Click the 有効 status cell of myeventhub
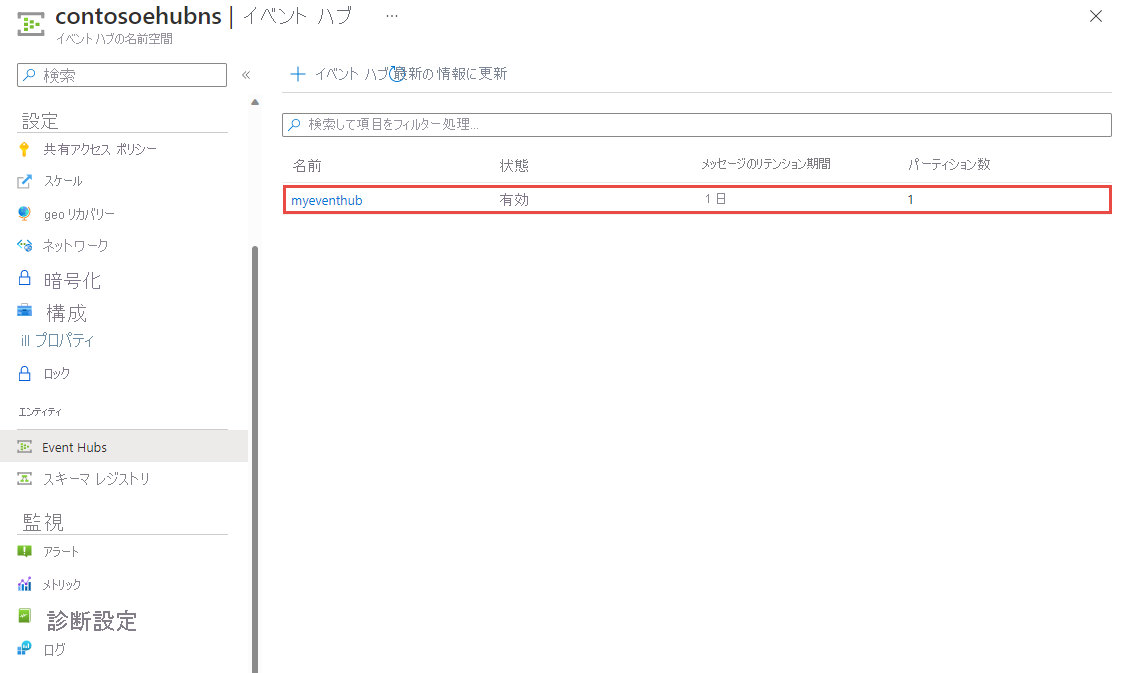The height and width of the screenshot is (673, 1132). 514,199
